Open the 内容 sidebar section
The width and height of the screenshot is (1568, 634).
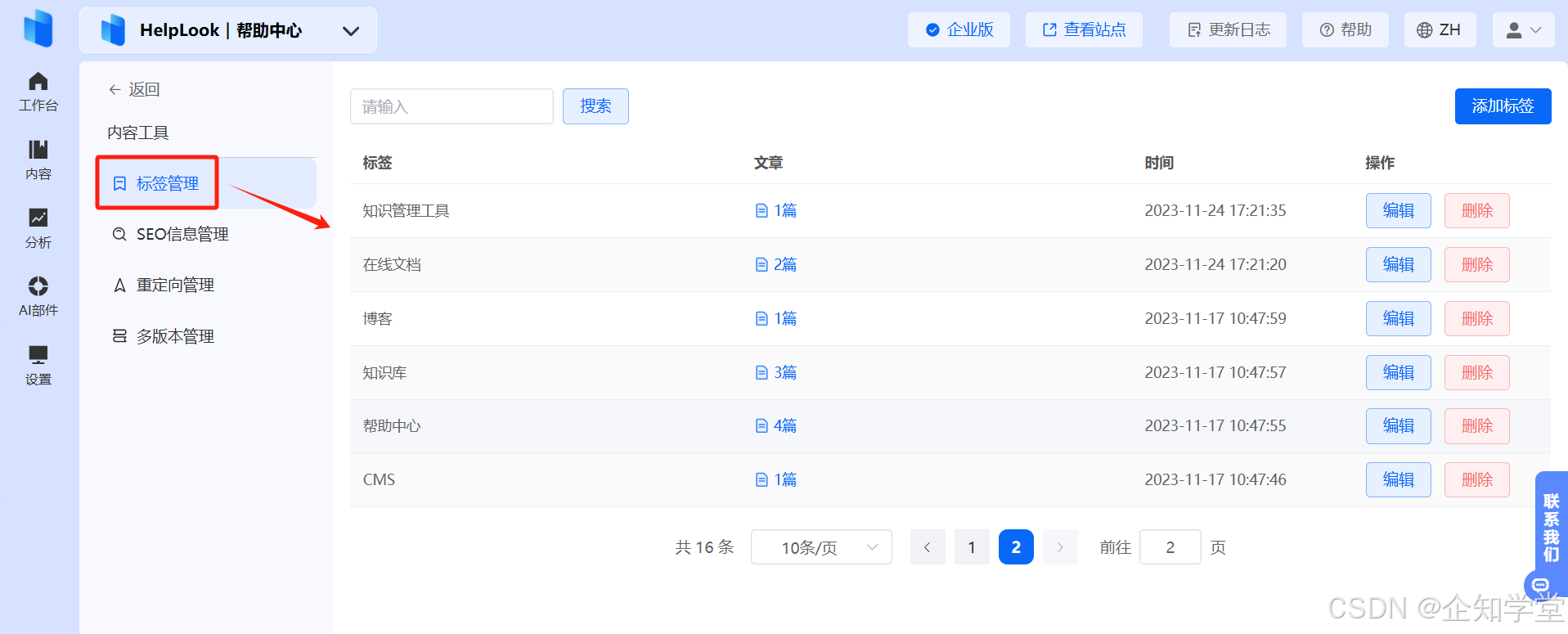tap(38, 160)
